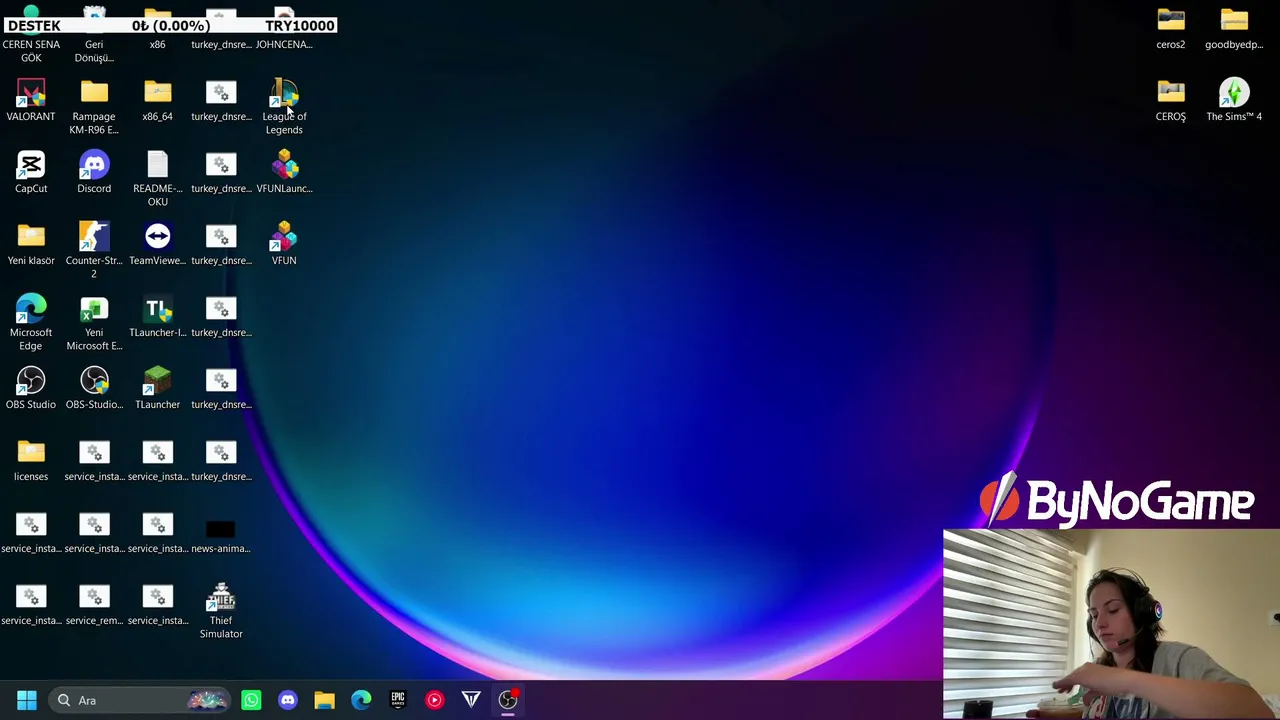This screenshot has width=1280, height=720.
Task: Select the README-OKU text file
Action: [x=157, y=179]
